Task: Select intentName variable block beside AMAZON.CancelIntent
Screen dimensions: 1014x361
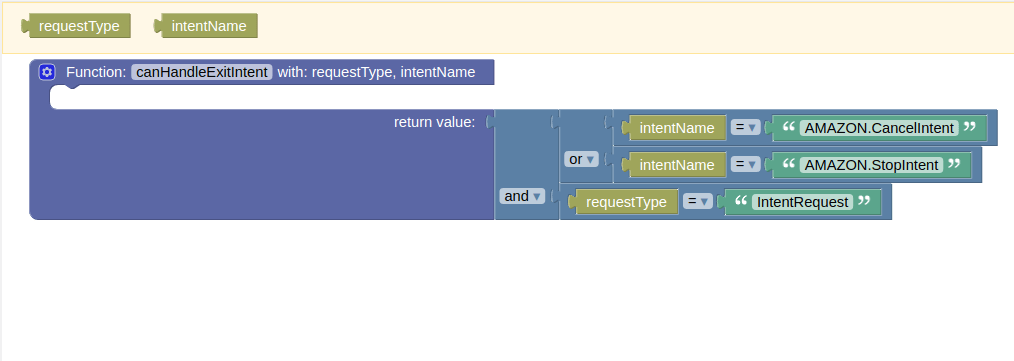Action: coord(674,128)
